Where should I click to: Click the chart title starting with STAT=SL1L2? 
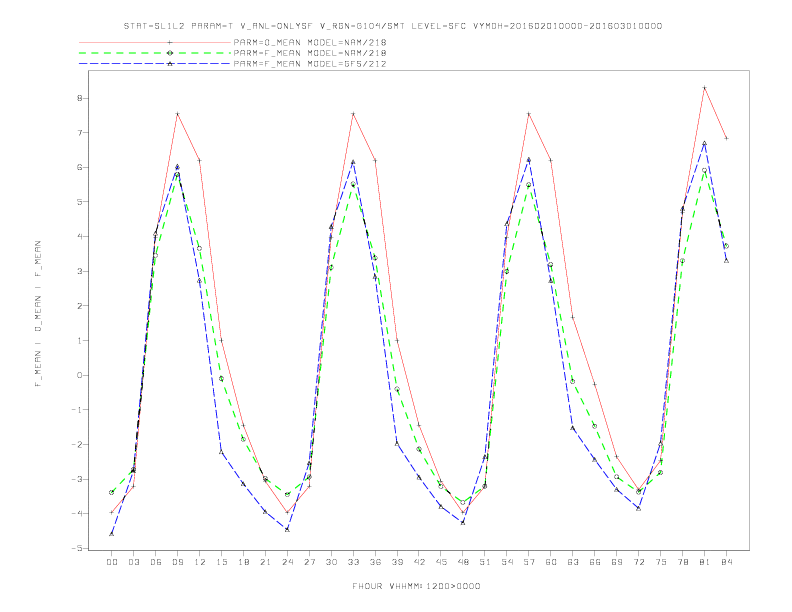pyautogui.click(x=393, y=26)
